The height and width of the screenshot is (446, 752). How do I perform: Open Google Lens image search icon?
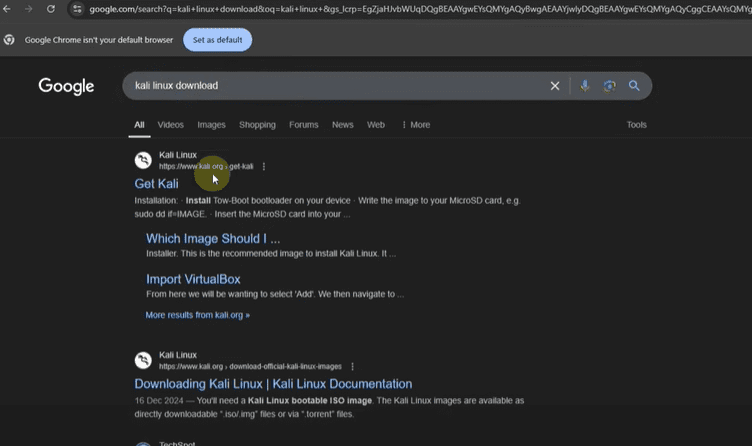click(x=609, y=86)
